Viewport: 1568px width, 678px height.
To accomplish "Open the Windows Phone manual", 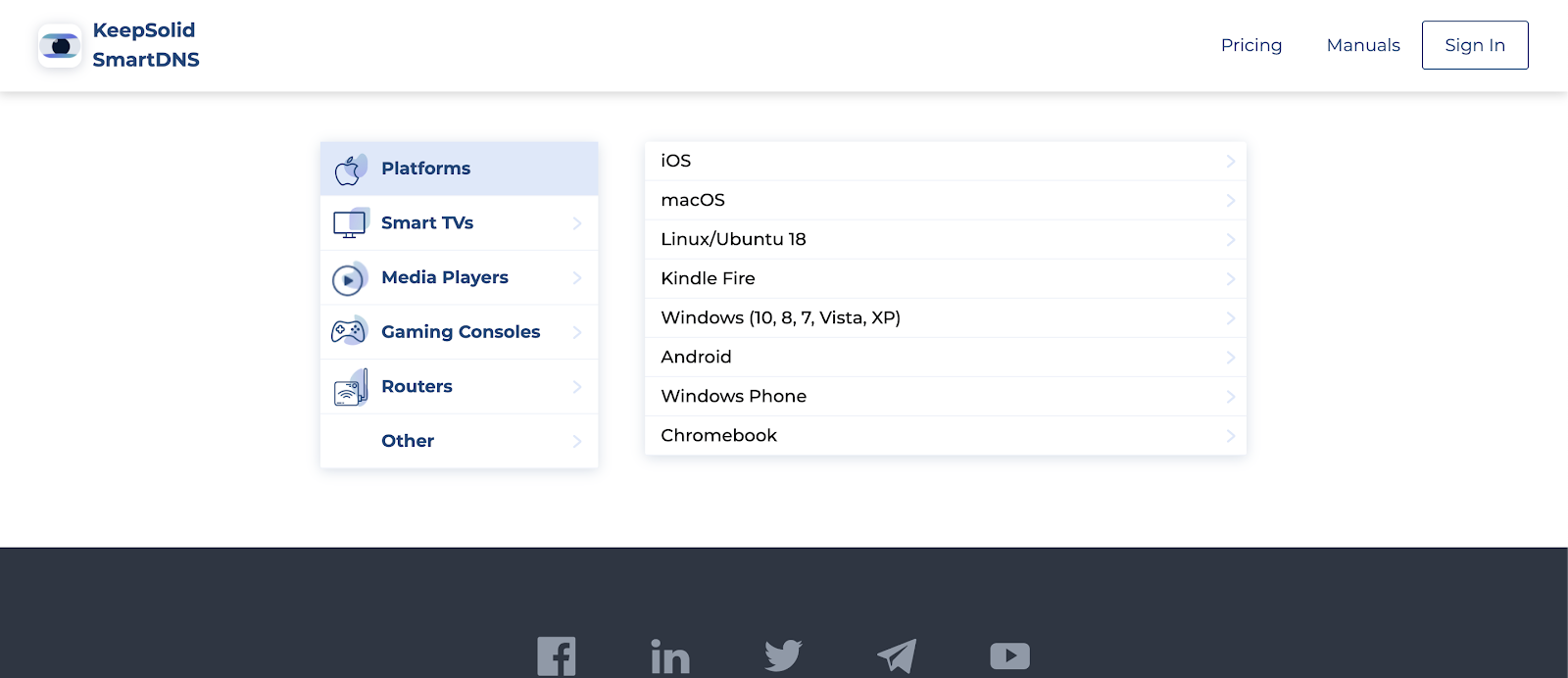I will click(x=946, y=396).
